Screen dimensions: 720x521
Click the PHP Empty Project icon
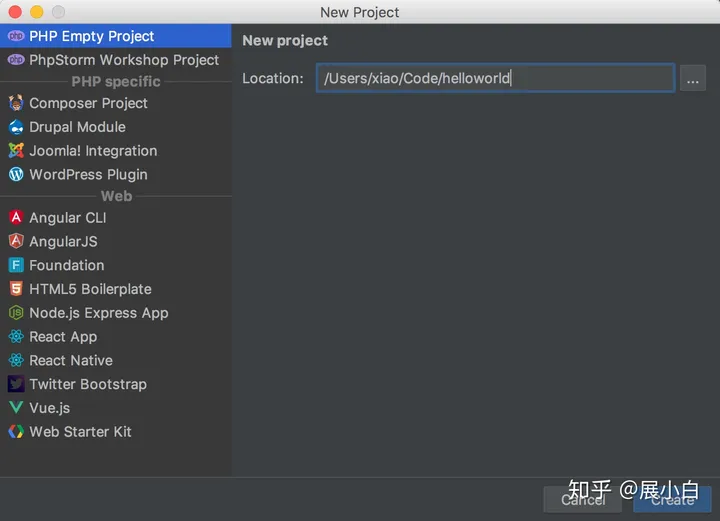coord(16,36)
